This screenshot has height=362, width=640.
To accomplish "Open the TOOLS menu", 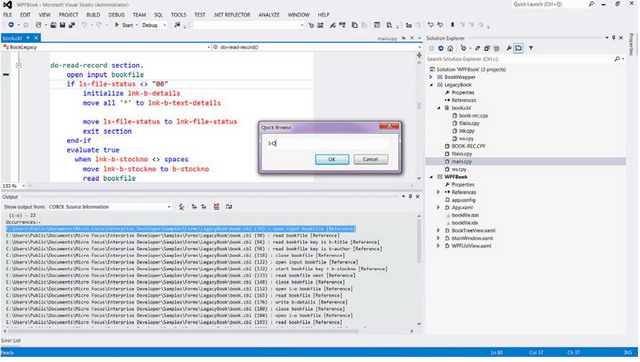I will (x=179, y=15).
